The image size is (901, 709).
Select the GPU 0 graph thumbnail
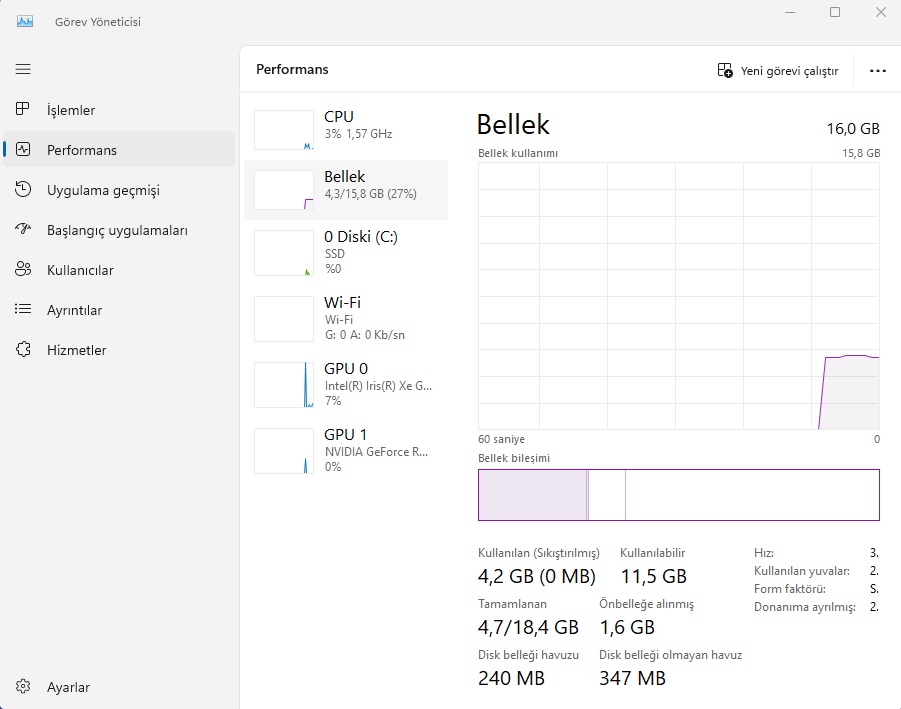(284, 385)
